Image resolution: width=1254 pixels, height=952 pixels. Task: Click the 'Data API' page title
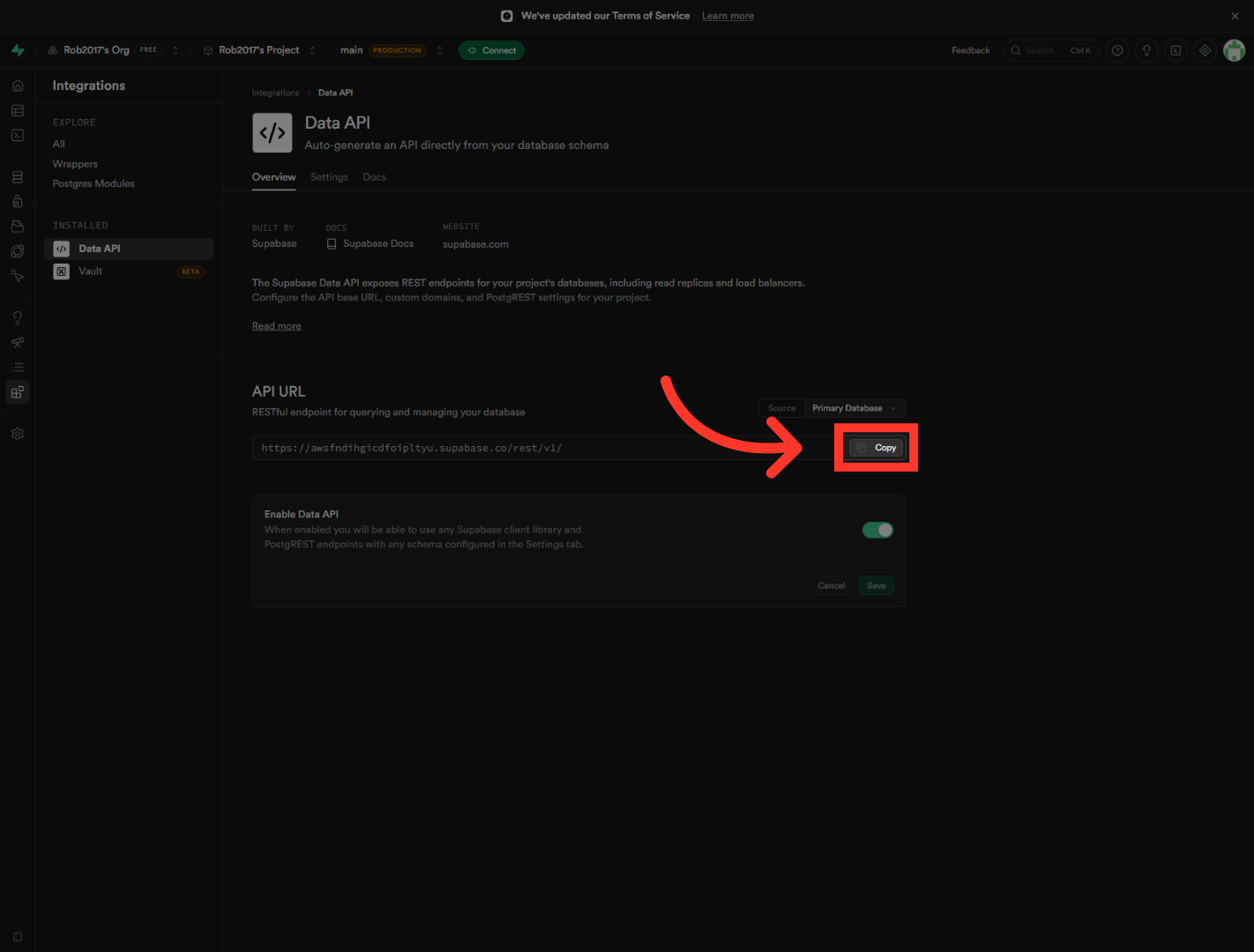tap(338, 123)
